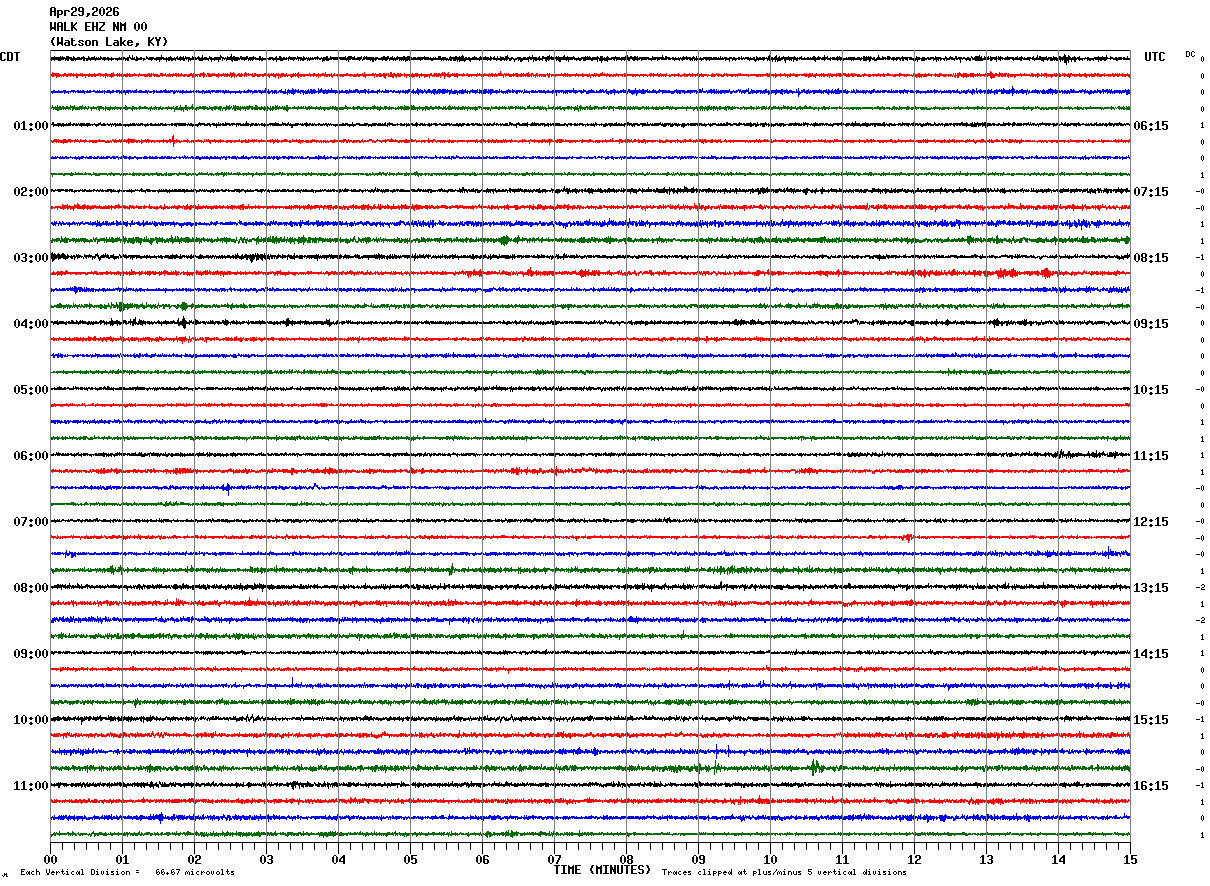The width and height of the screenshot is (1210, 886).
Task: Click the UTC time label '14:15'
Action: 1151,654
